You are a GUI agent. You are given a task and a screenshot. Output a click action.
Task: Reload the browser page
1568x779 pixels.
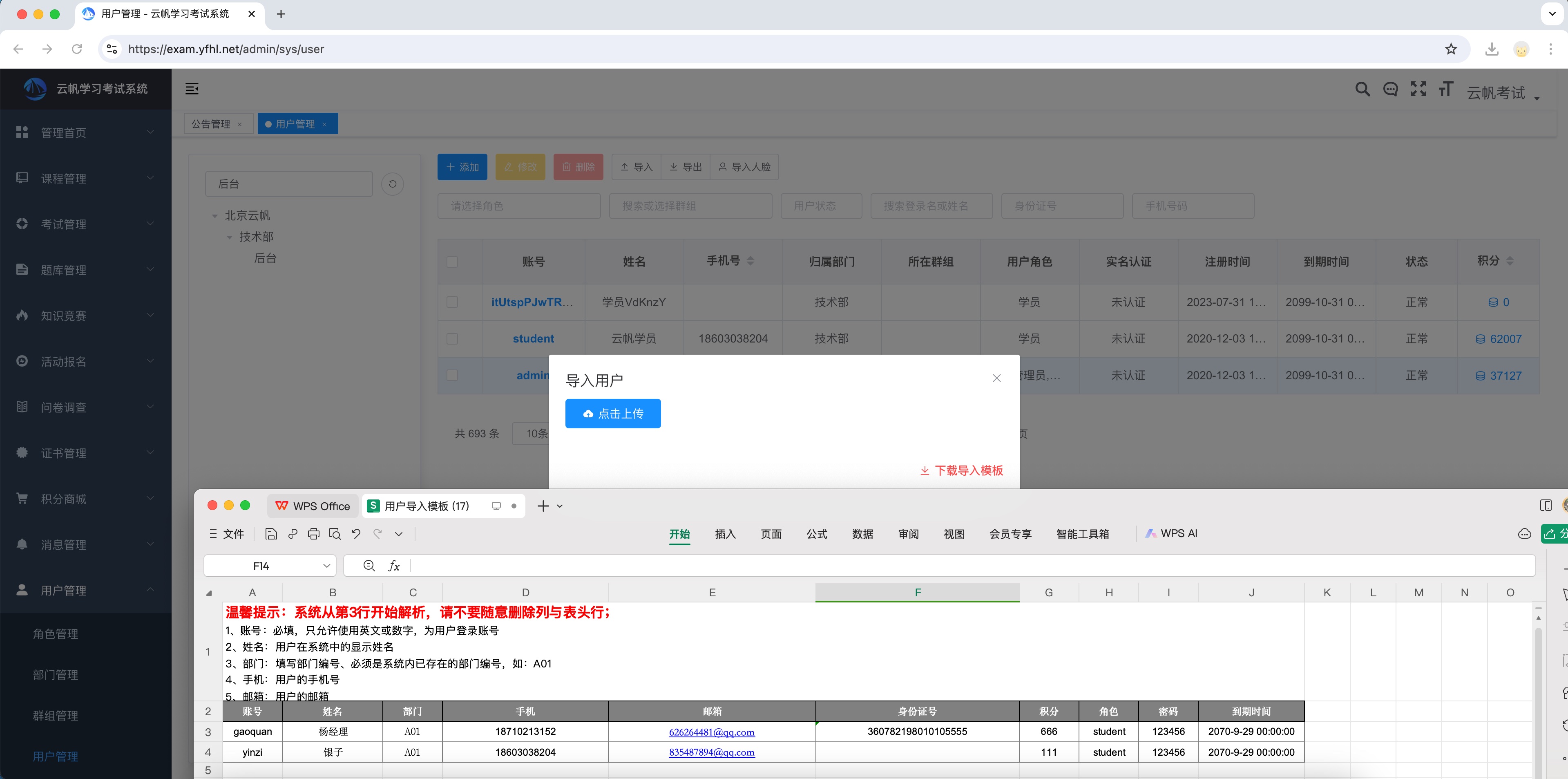point(77,49)
